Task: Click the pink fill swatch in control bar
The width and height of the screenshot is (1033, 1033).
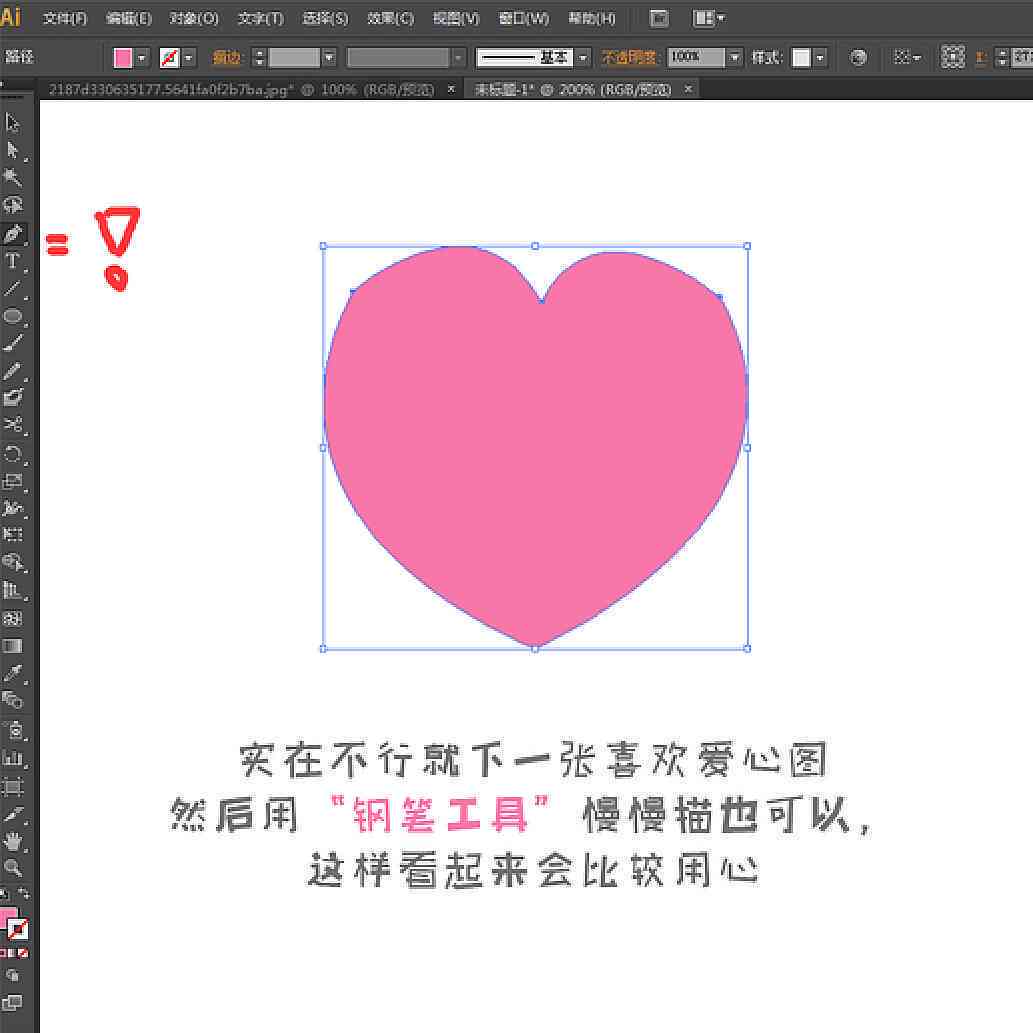Action: (123, 58)
